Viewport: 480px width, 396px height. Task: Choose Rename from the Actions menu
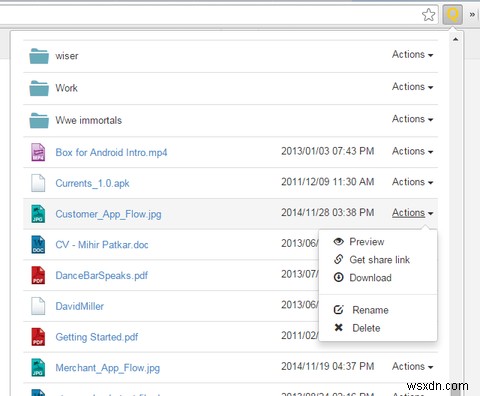378,310
